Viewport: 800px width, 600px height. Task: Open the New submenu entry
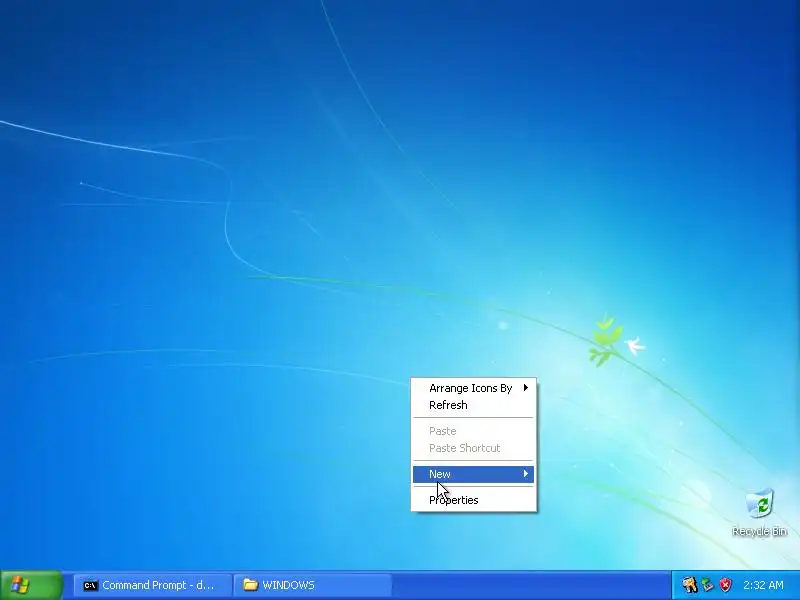pyautogui.click(x=473, y=474)
